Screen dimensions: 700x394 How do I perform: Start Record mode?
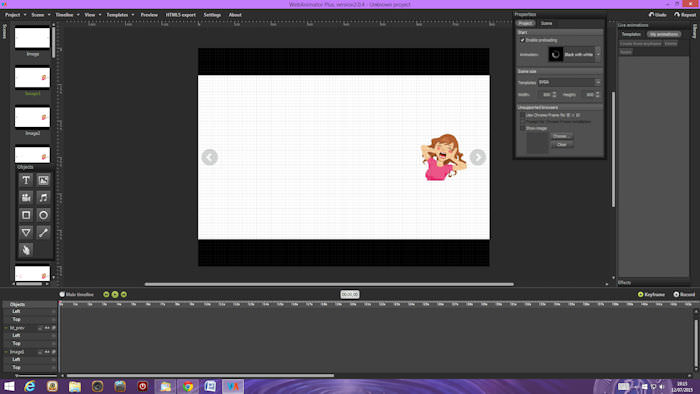pos(684,294)
